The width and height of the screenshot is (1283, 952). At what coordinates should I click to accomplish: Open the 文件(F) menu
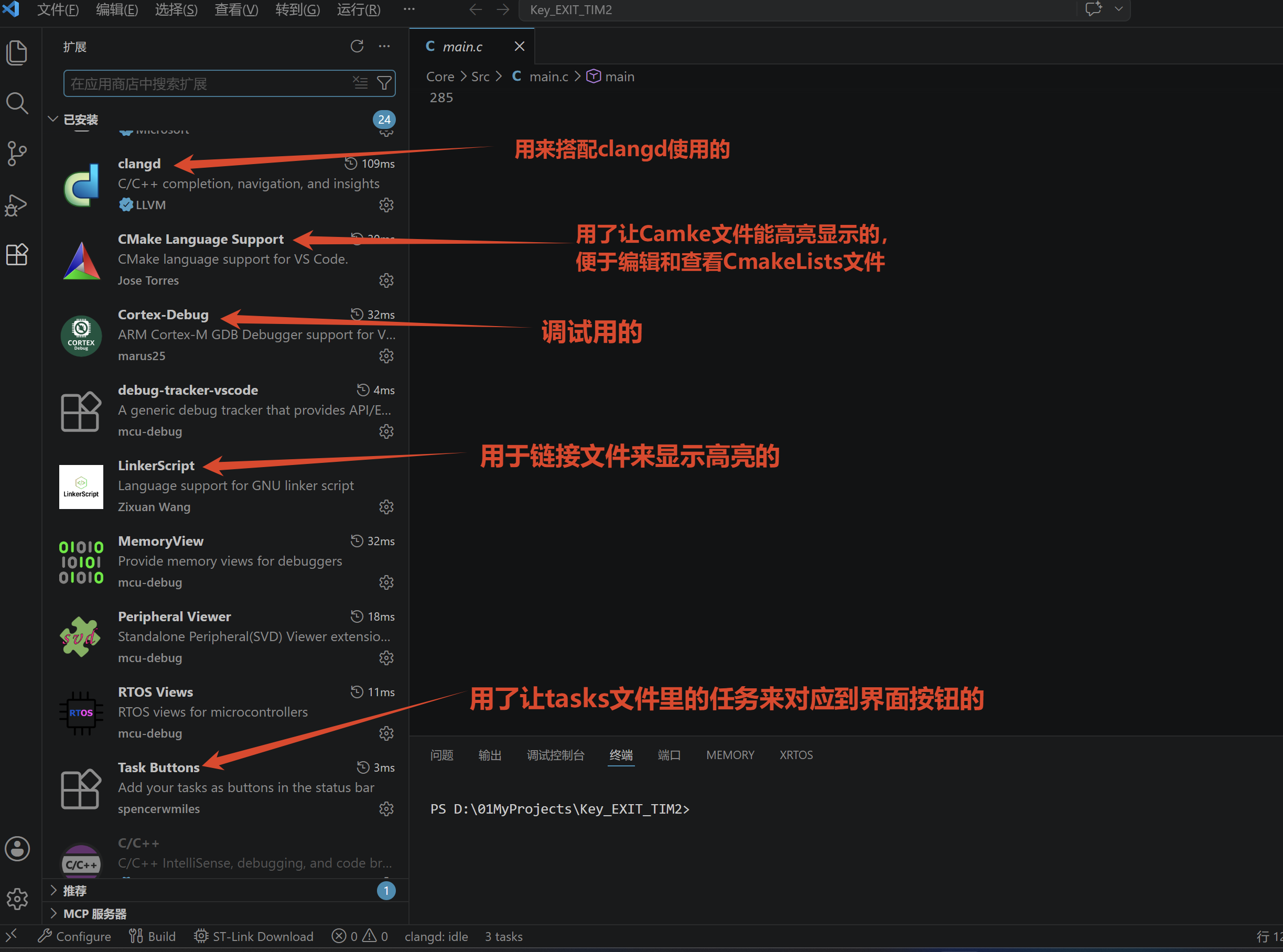coord(58,10)
